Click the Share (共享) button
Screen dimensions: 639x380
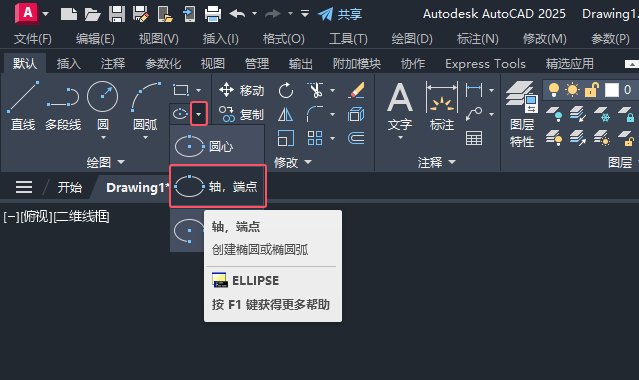click(340, 14)
